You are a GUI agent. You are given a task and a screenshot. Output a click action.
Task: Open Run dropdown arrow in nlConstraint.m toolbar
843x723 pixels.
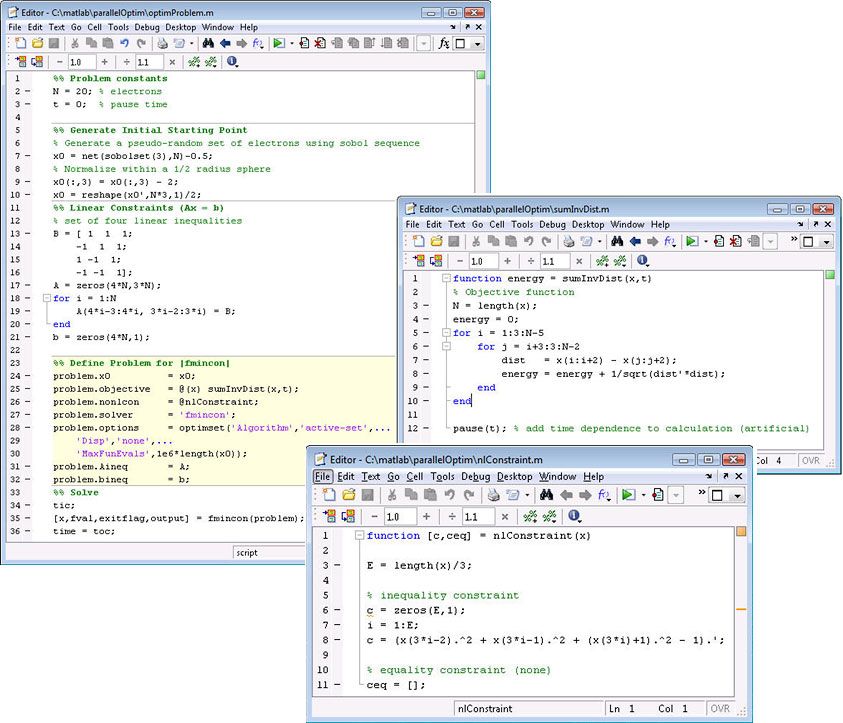pyautogui.click(x=643, y=495)
